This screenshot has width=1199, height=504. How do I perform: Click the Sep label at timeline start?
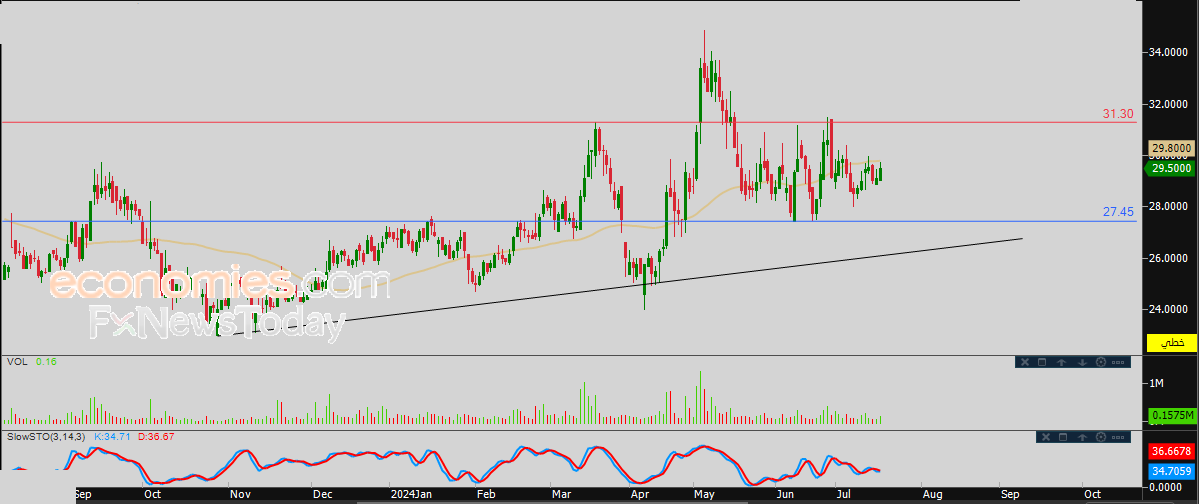84,495
